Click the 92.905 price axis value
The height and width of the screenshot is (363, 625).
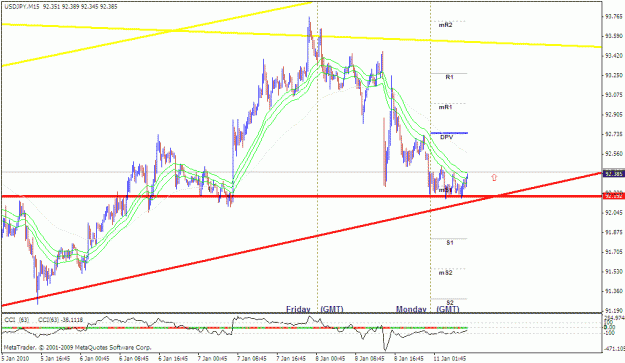(x=614, y=115)
